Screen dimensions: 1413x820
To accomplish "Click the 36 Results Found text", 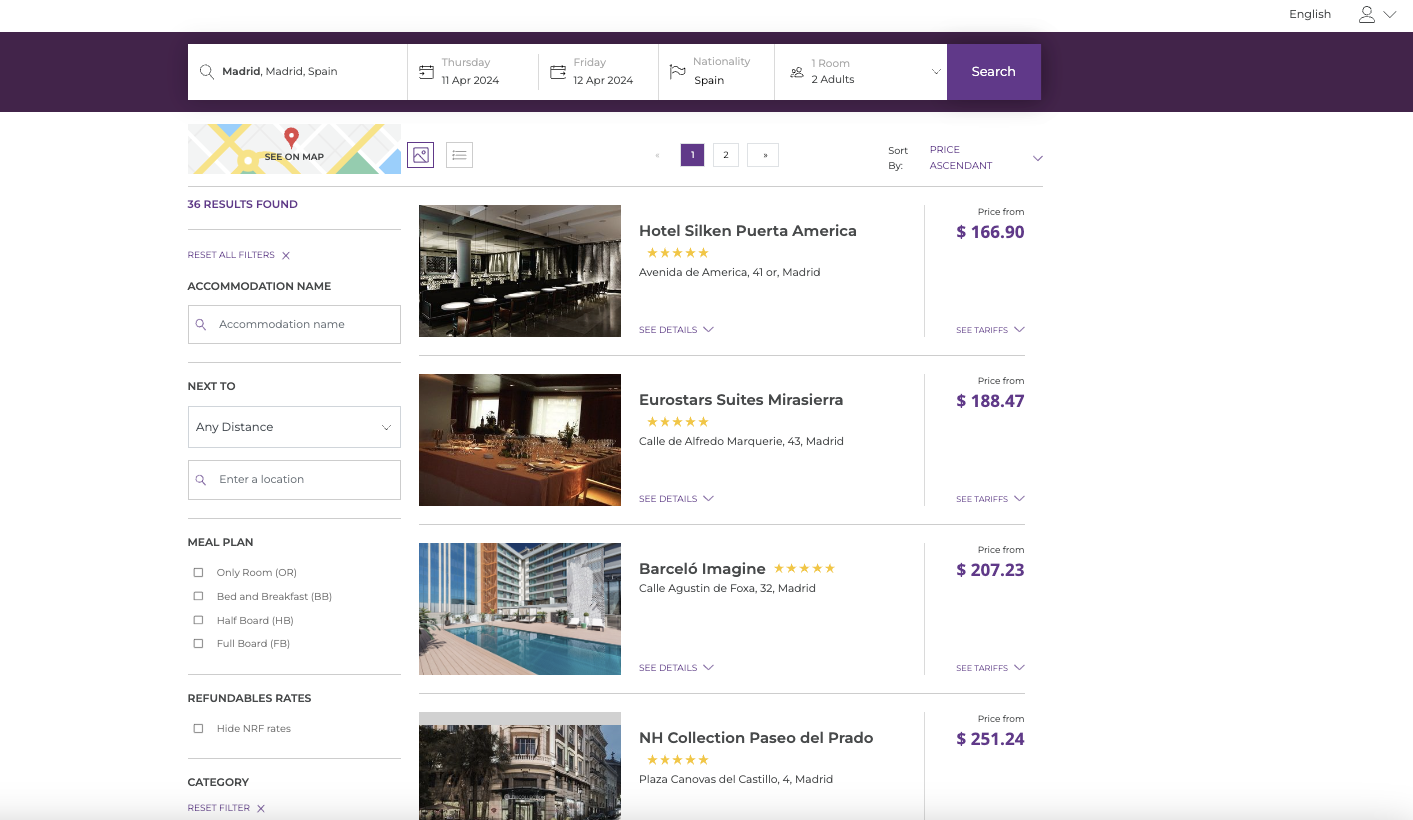I will (x=243, y=205).
